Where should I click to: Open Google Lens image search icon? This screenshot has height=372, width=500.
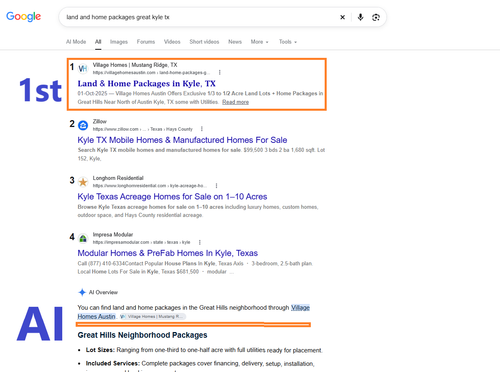pos(376,17)
